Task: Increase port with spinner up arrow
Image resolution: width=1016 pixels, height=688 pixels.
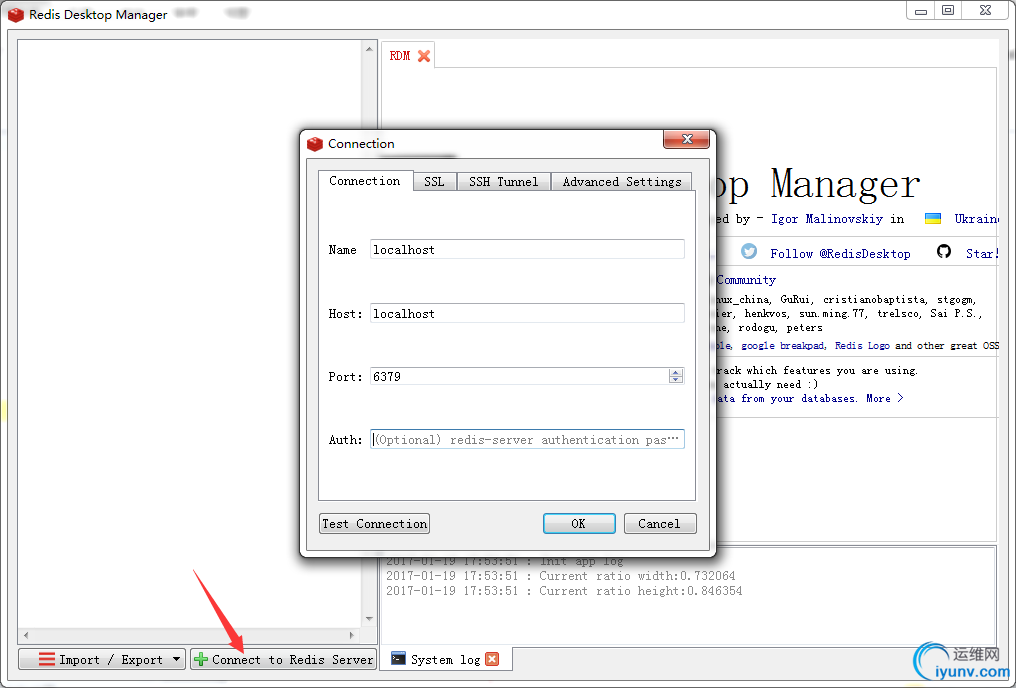Action: (x=676, y=373)
